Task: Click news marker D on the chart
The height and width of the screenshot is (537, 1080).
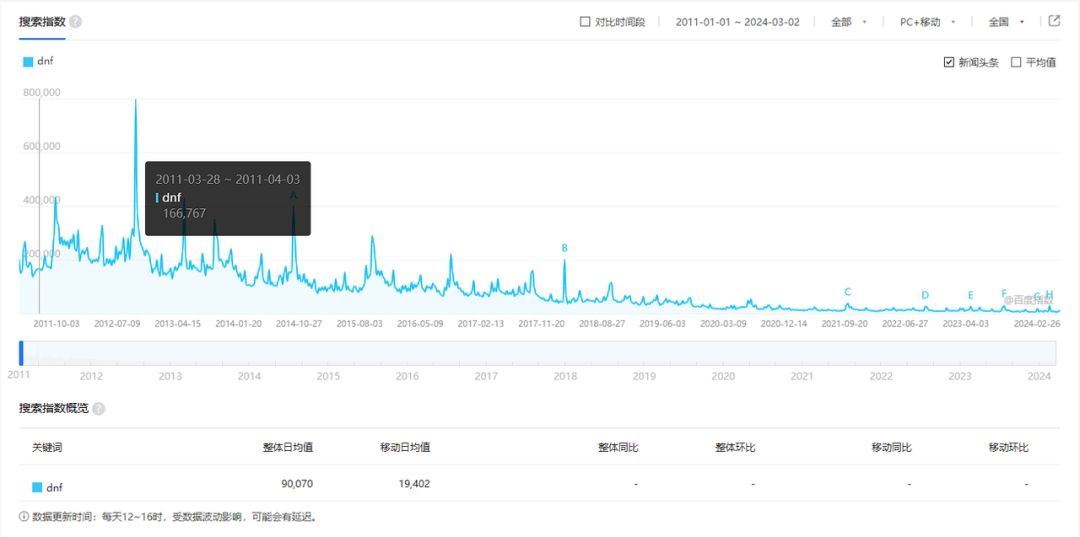Action: 925,295
